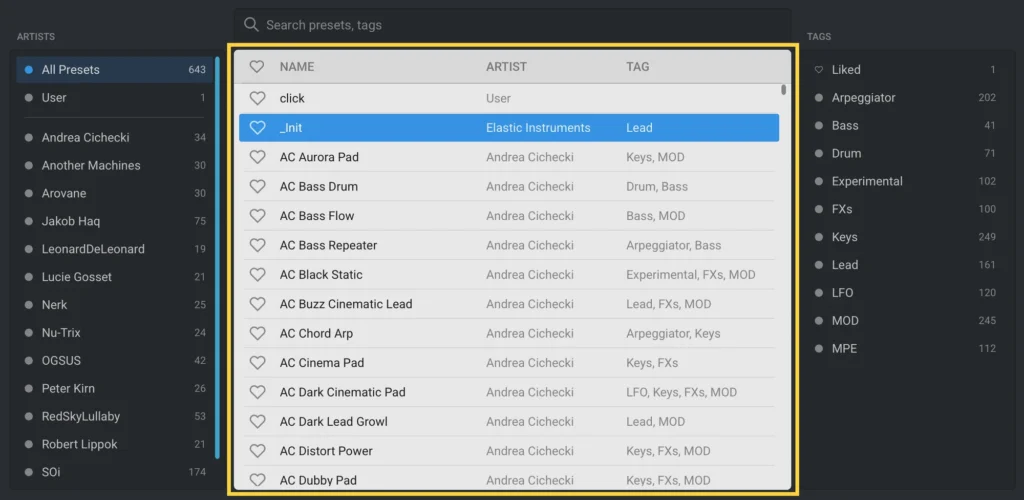
Task: Select Nu-Trix in artists list
Action: [x=114, y=333]
